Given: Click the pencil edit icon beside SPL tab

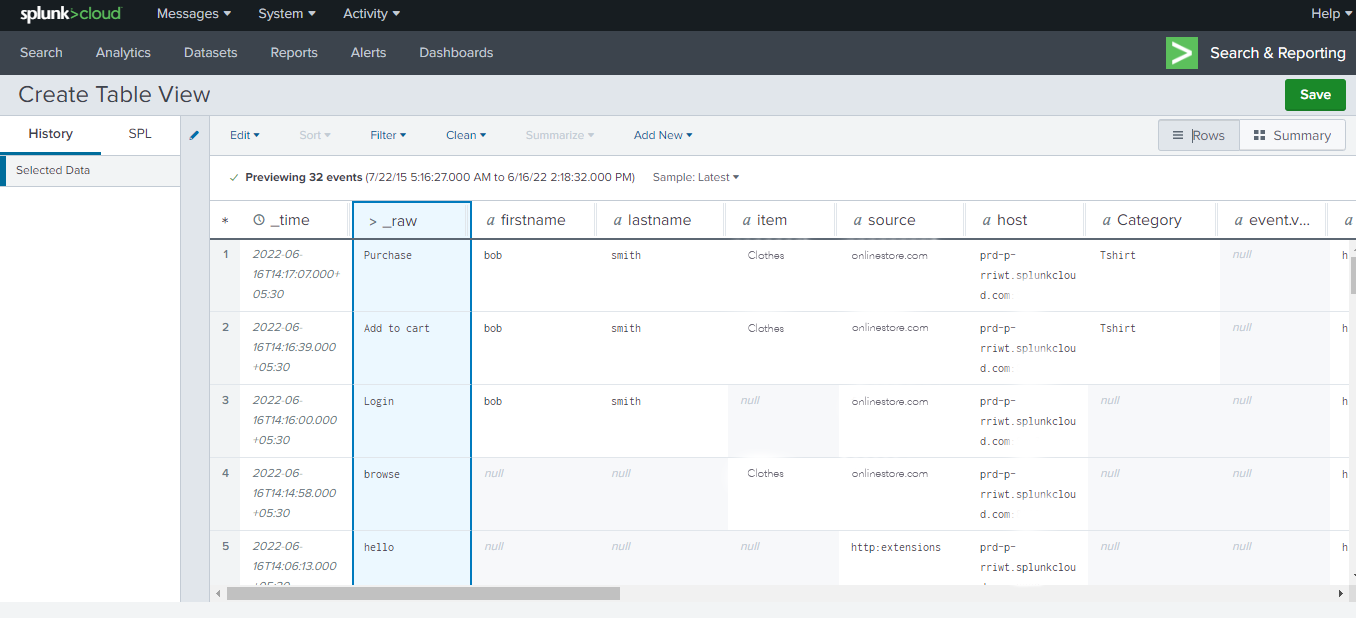Looking at the screenshot, I should click(x=195, y=135).
